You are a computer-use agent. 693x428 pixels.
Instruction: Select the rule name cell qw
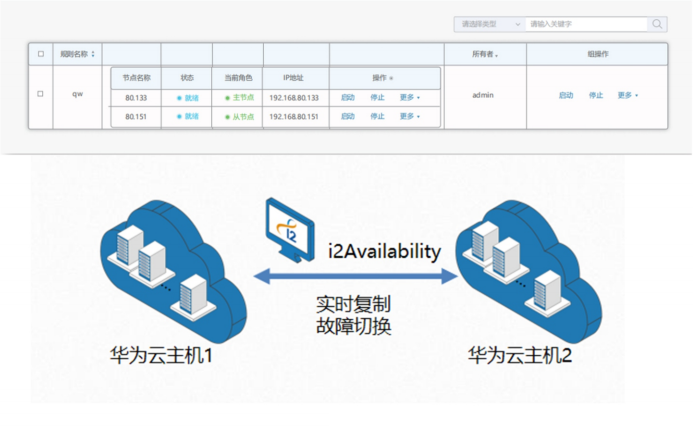point(77,94)
